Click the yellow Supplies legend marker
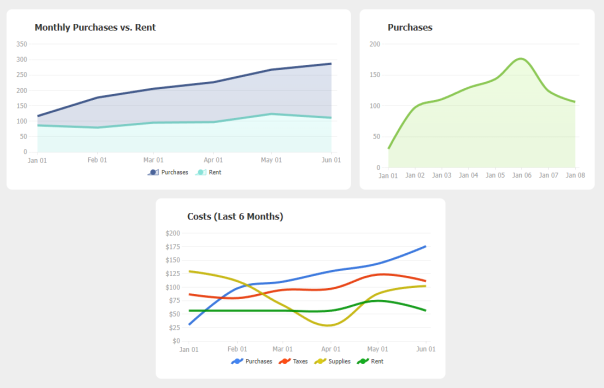This screenshot has width=604, height=388. coord(320,361)
